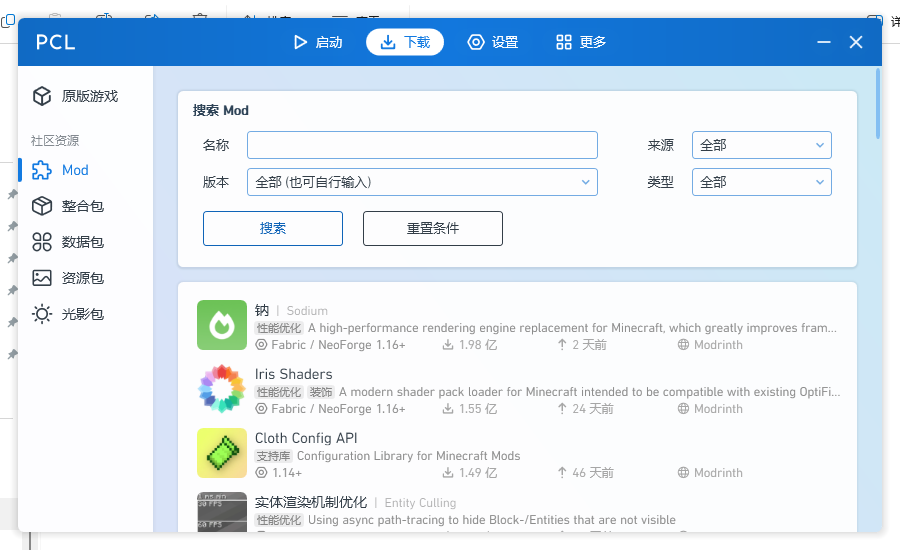This screenshot has width=900, height=550.
Task: Open the 来源 source dropdown
Action: (762, 145)
